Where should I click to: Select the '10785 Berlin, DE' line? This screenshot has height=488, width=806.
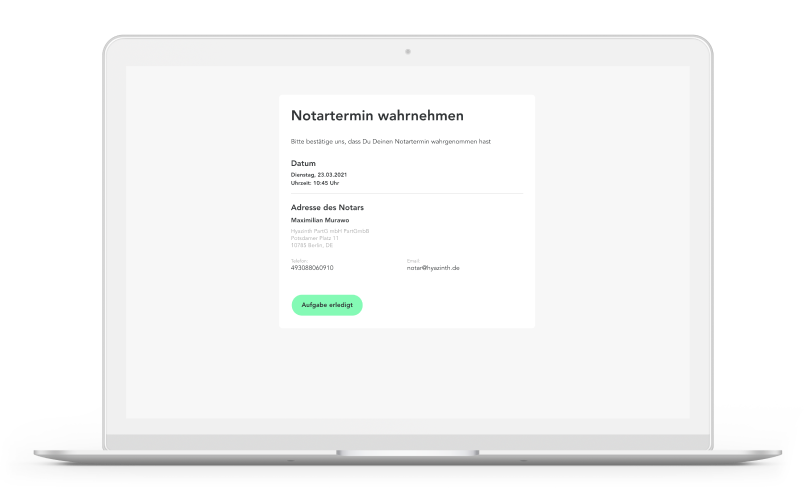(x=312, y=245)
